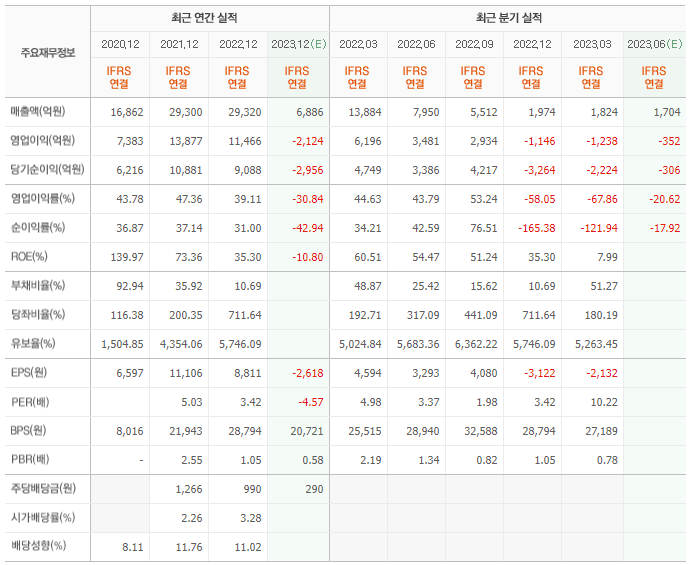The image size is (691, 565).
Task: Click the payout ratio value 11.76
Action: [189, 547]
